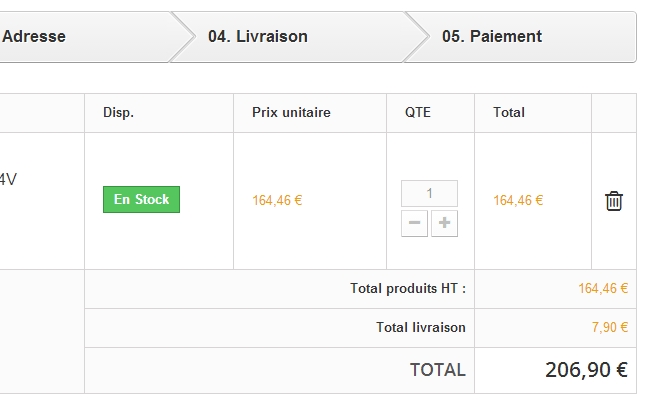The width and height of the screenshot is (664, 406).
Task: Click the Total produits HT label
Action: click(x=408, y=289)
